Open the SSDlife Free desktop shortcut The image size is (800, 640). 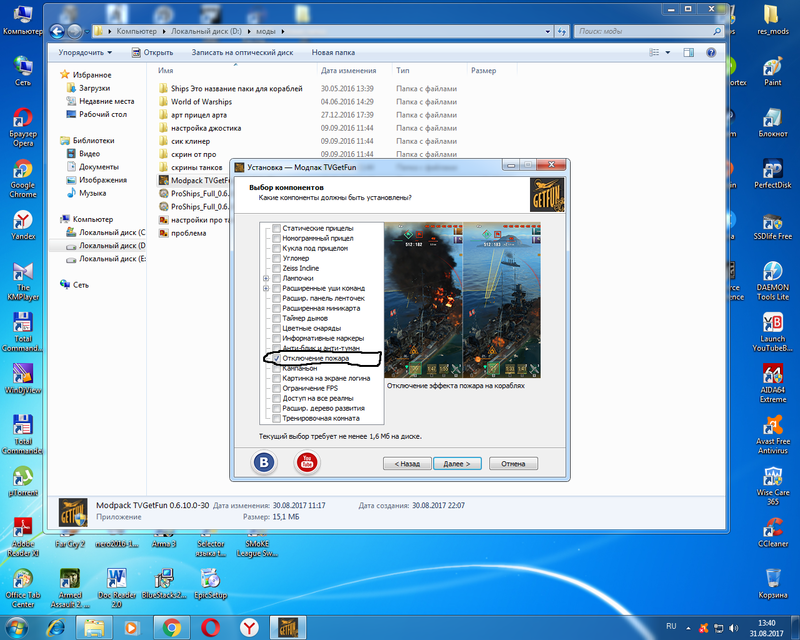(772, 227)
